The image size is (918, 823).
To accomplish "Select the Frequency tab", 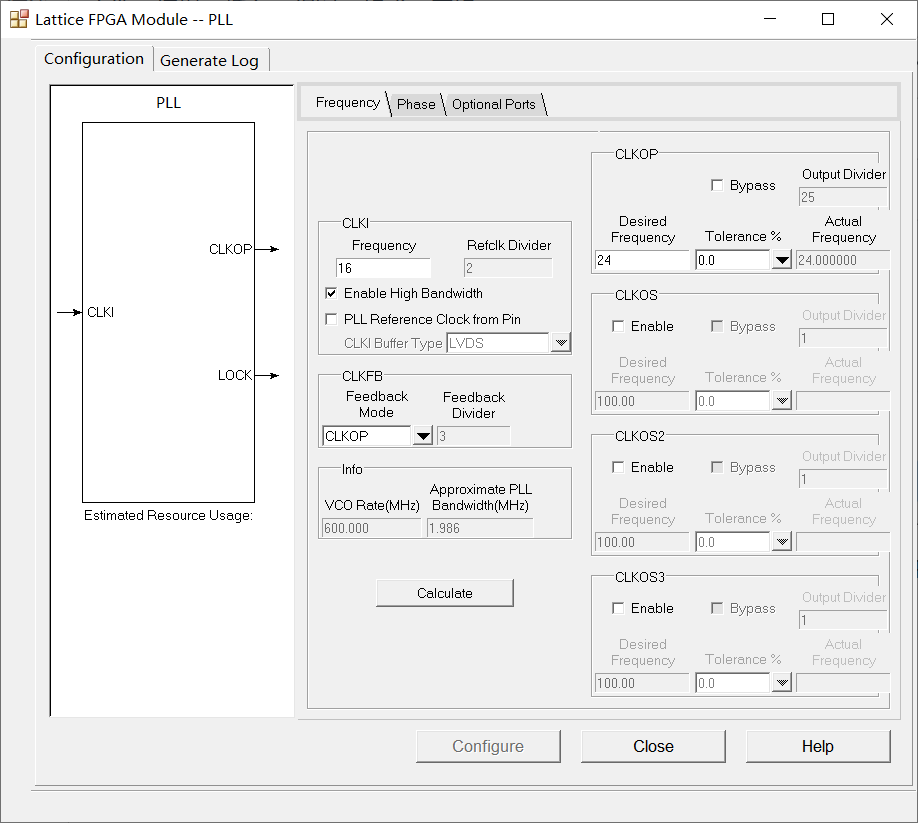I will pos(348,103).
